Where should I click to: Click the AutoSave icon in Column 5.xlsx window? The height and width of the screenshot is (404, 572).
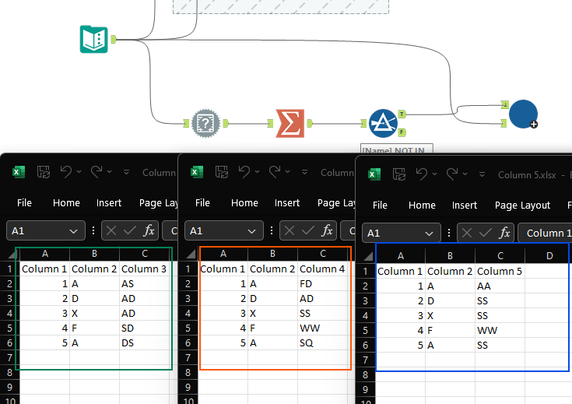tap(399, 174)
